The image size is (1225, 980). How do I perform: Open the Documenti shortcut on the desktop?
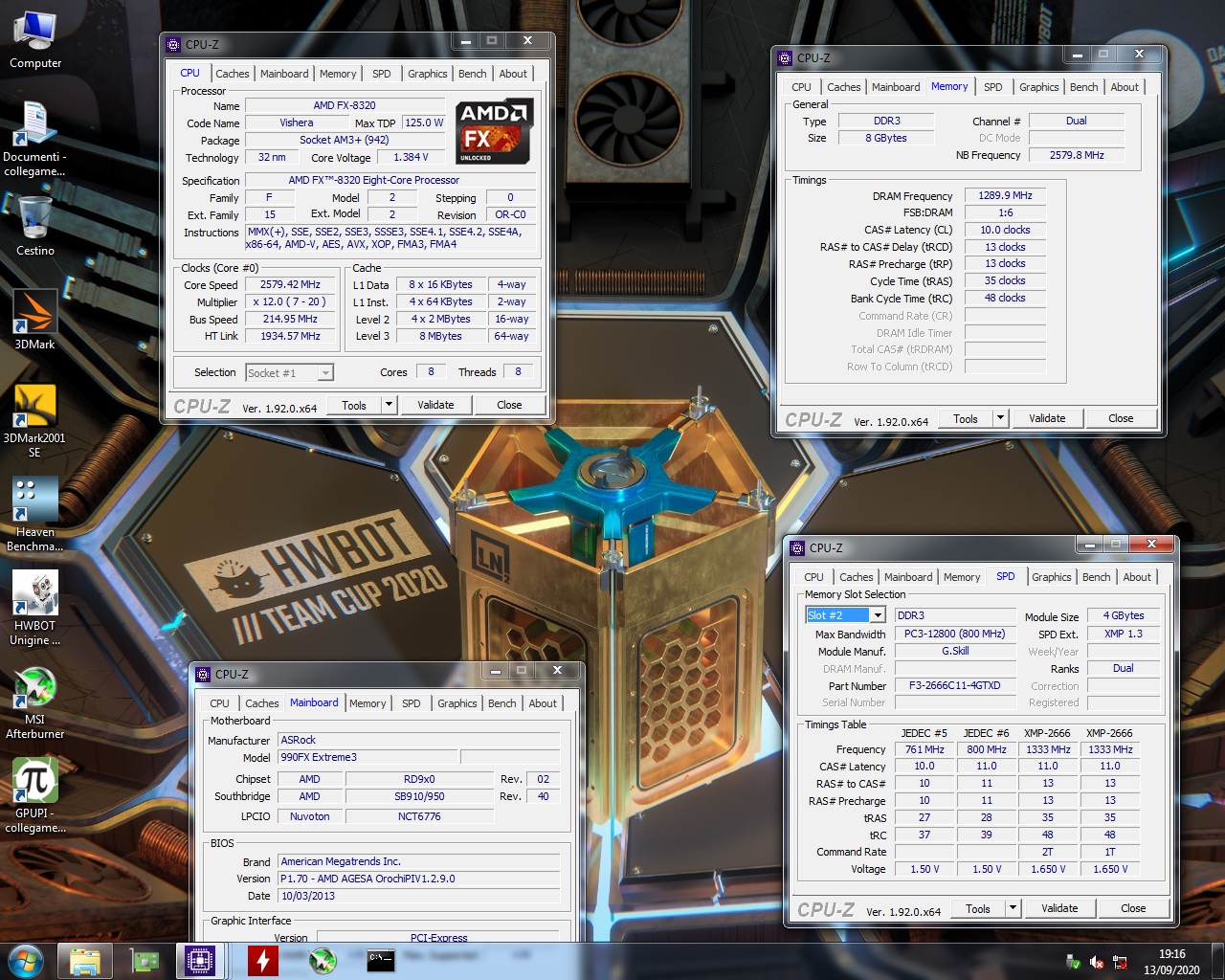point(34,139)
